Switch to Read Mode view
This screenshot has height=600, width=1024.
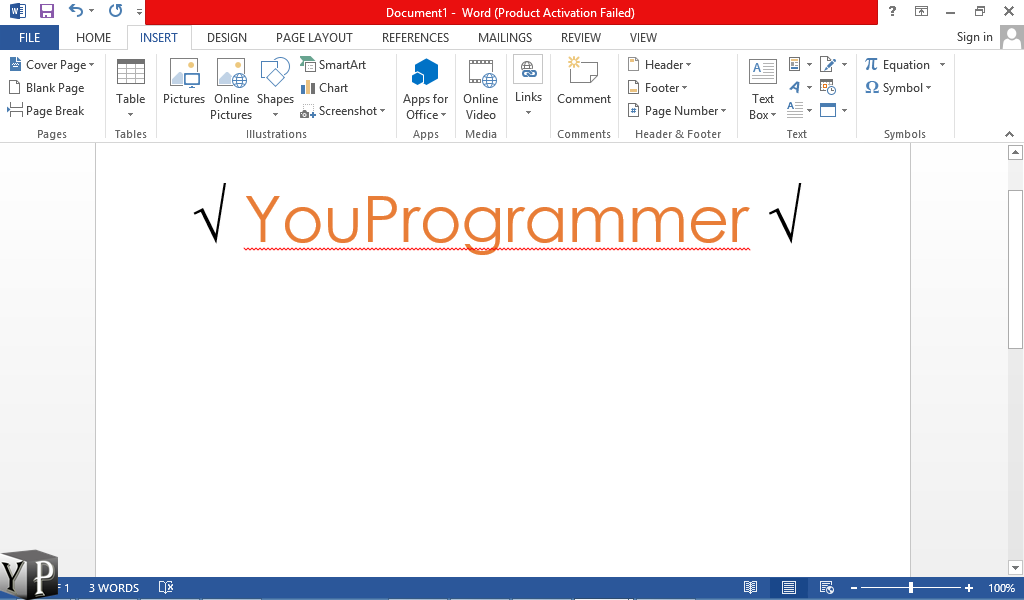(750, 588)
